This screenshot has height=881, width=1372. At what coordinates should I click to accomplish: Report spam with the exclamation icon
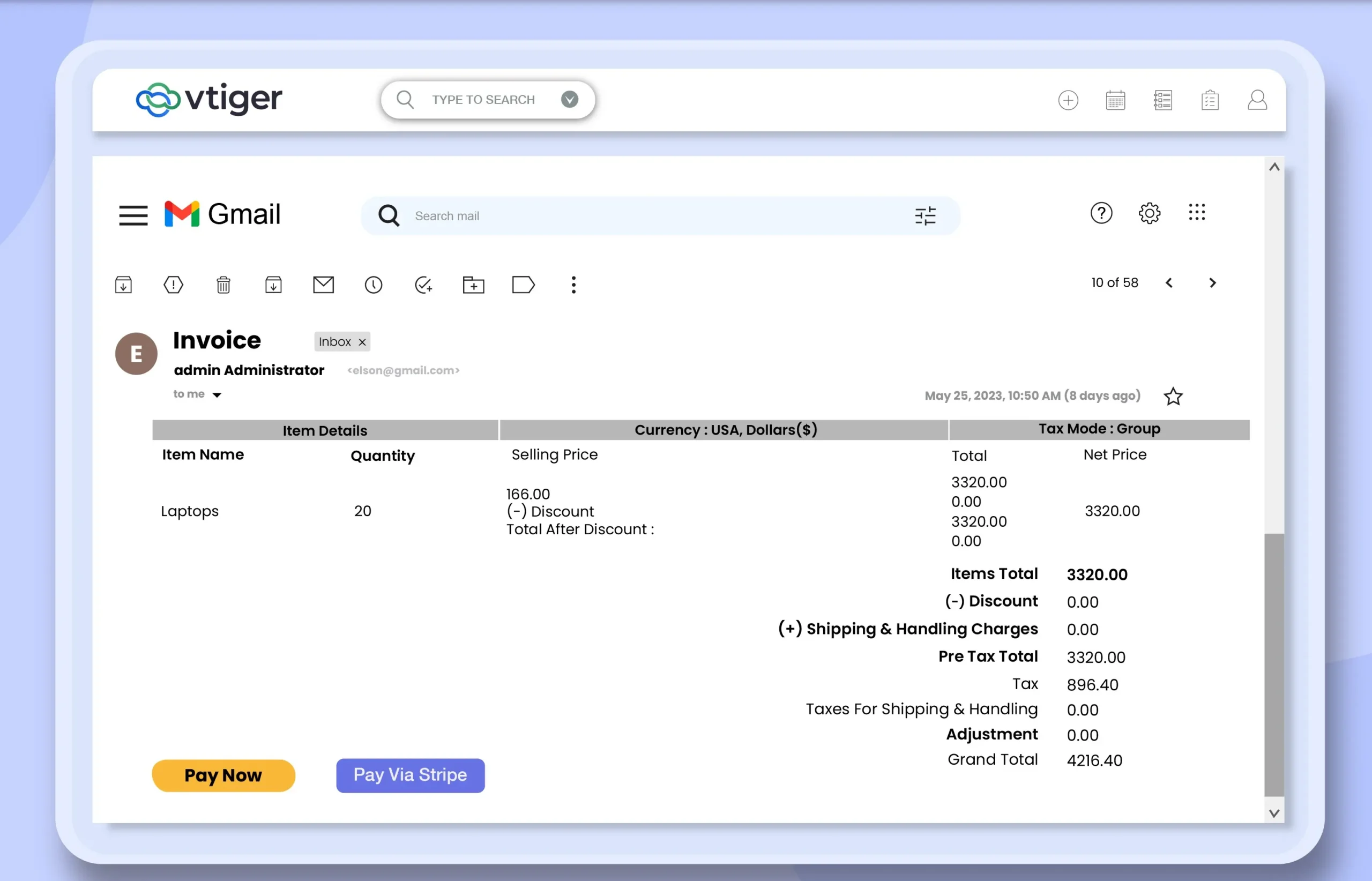pos(173,285)
